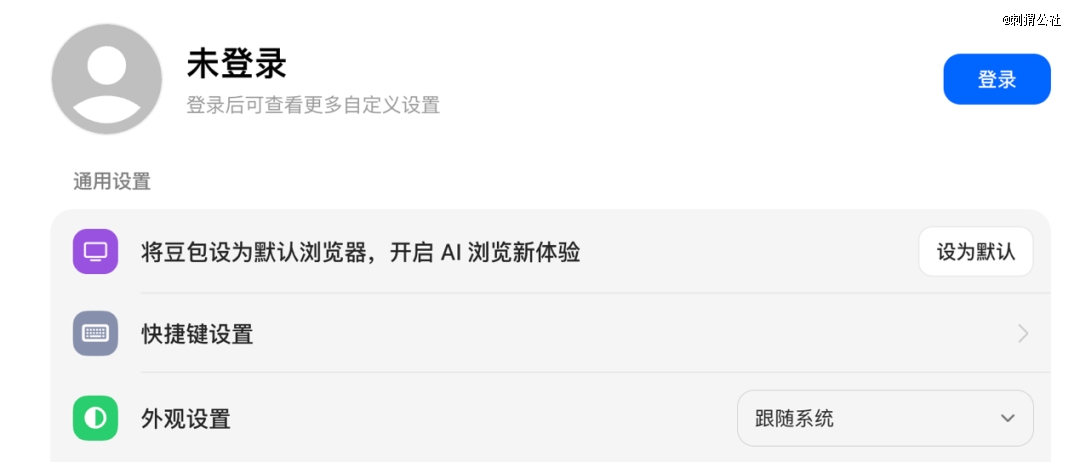Click the green half-circle 外观设置 icon

[96, 418]
